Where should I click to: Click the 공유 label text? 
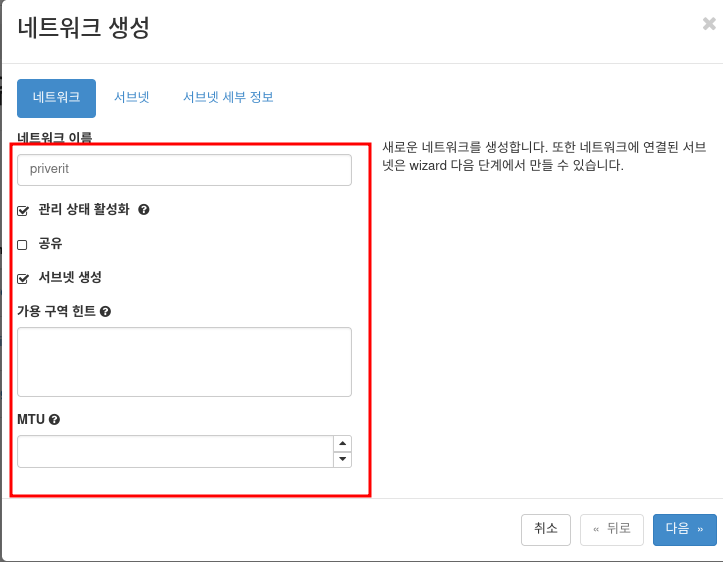coord(50,243)
